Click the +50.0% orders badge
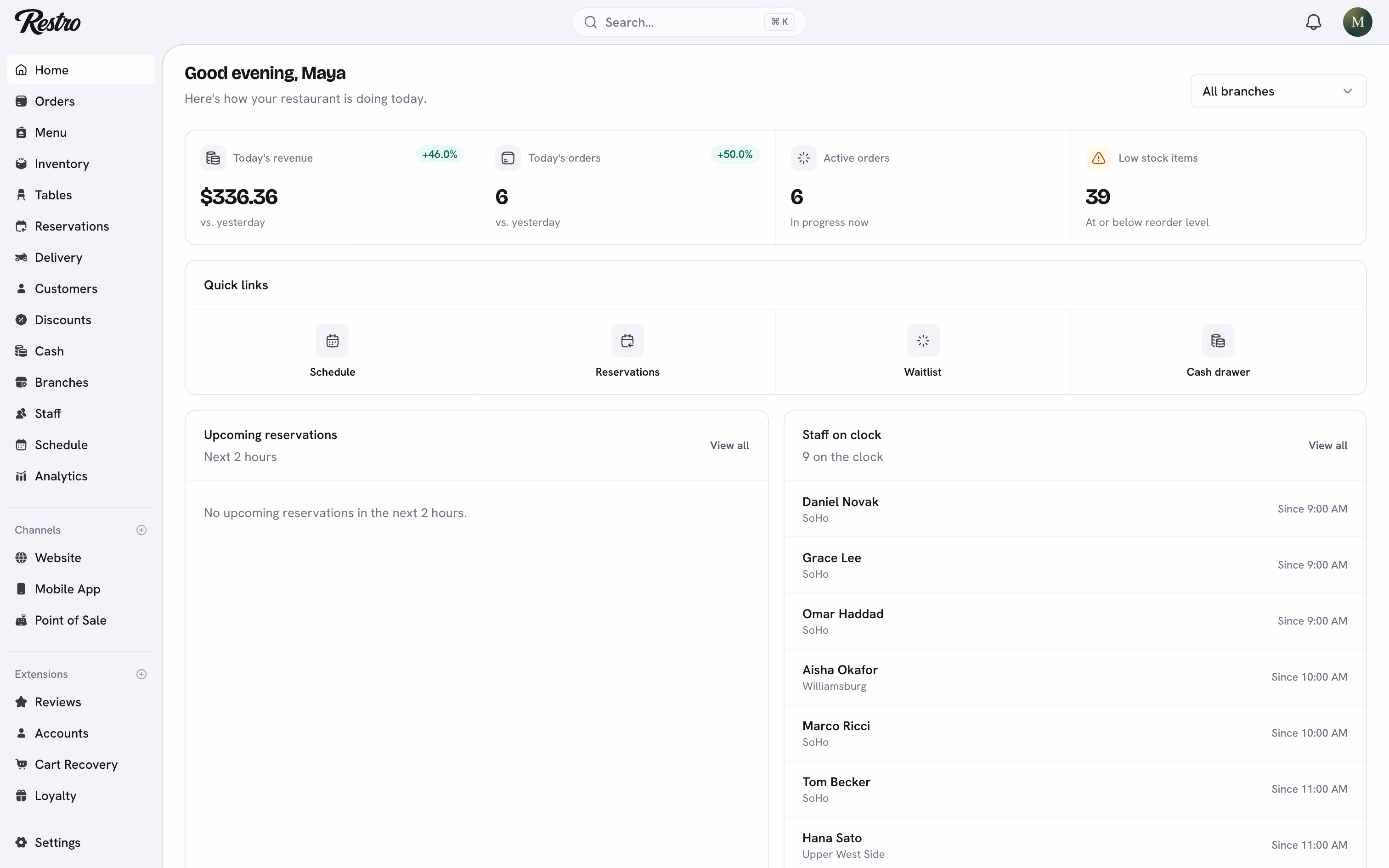The width and height of the screenshot is (1389, 868). (x=734, y=154)
